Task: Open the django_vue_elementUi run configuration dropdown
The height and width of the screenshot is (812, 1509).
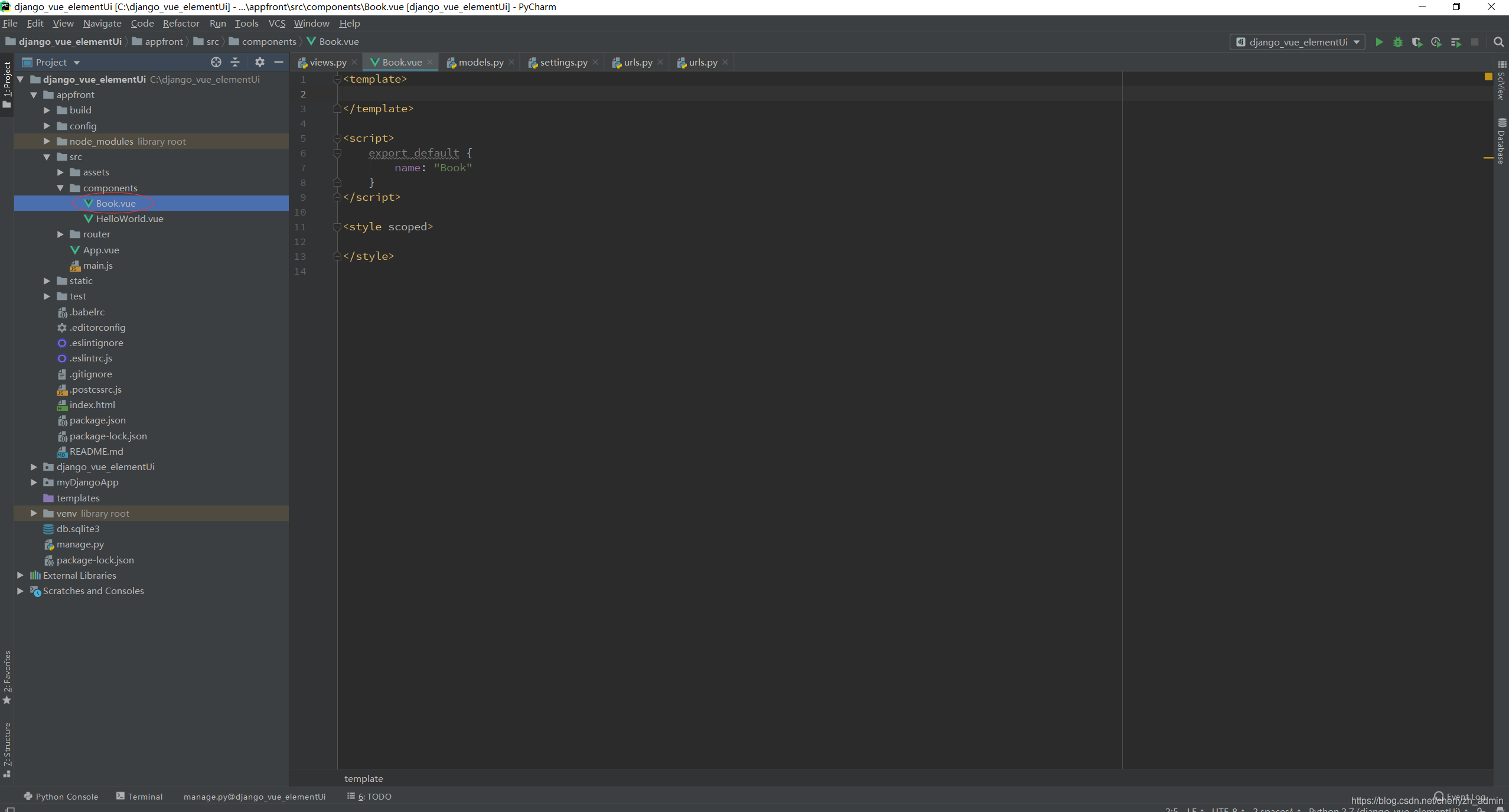Action: point(1297,42)
